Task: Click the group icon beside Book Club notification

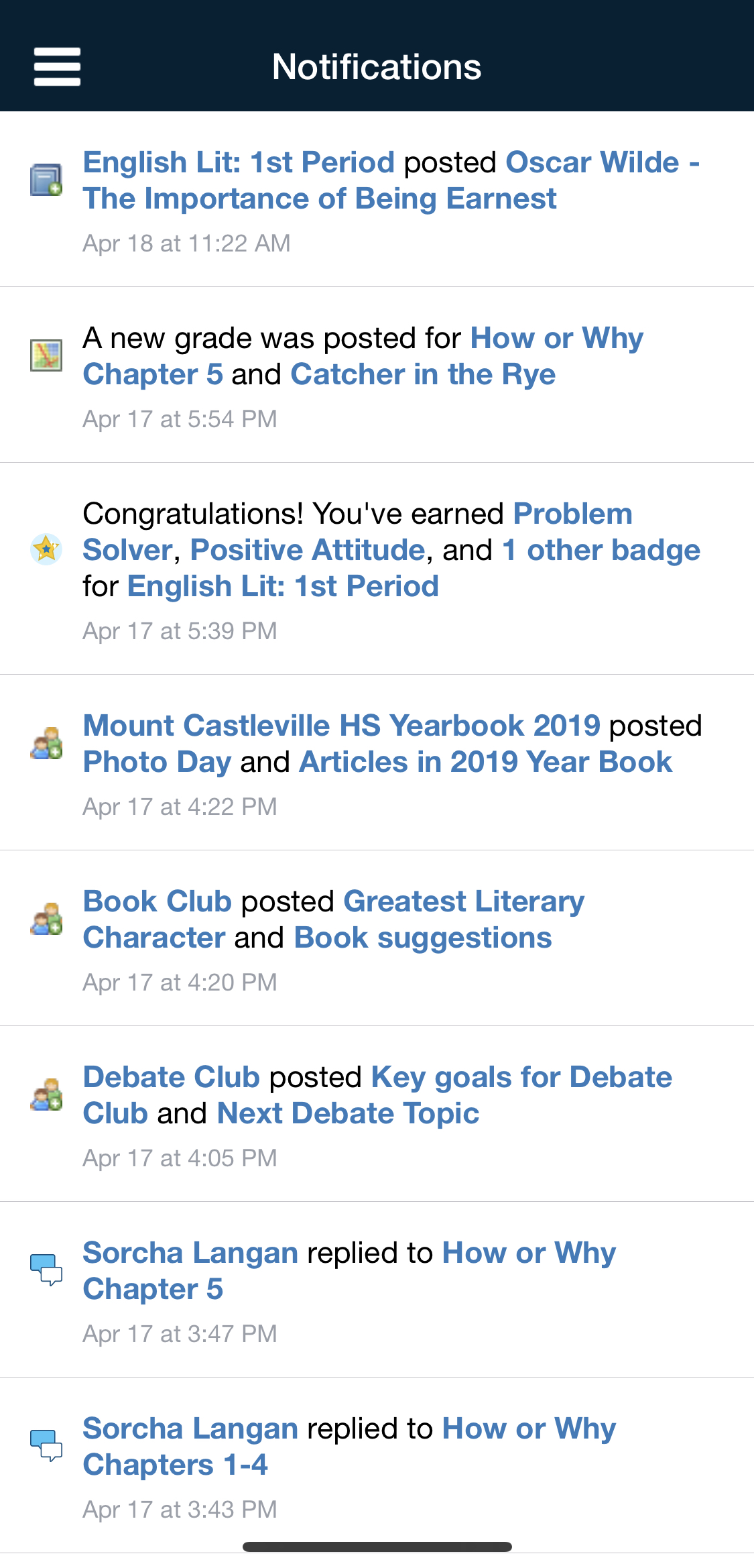Action: (46, 919)
